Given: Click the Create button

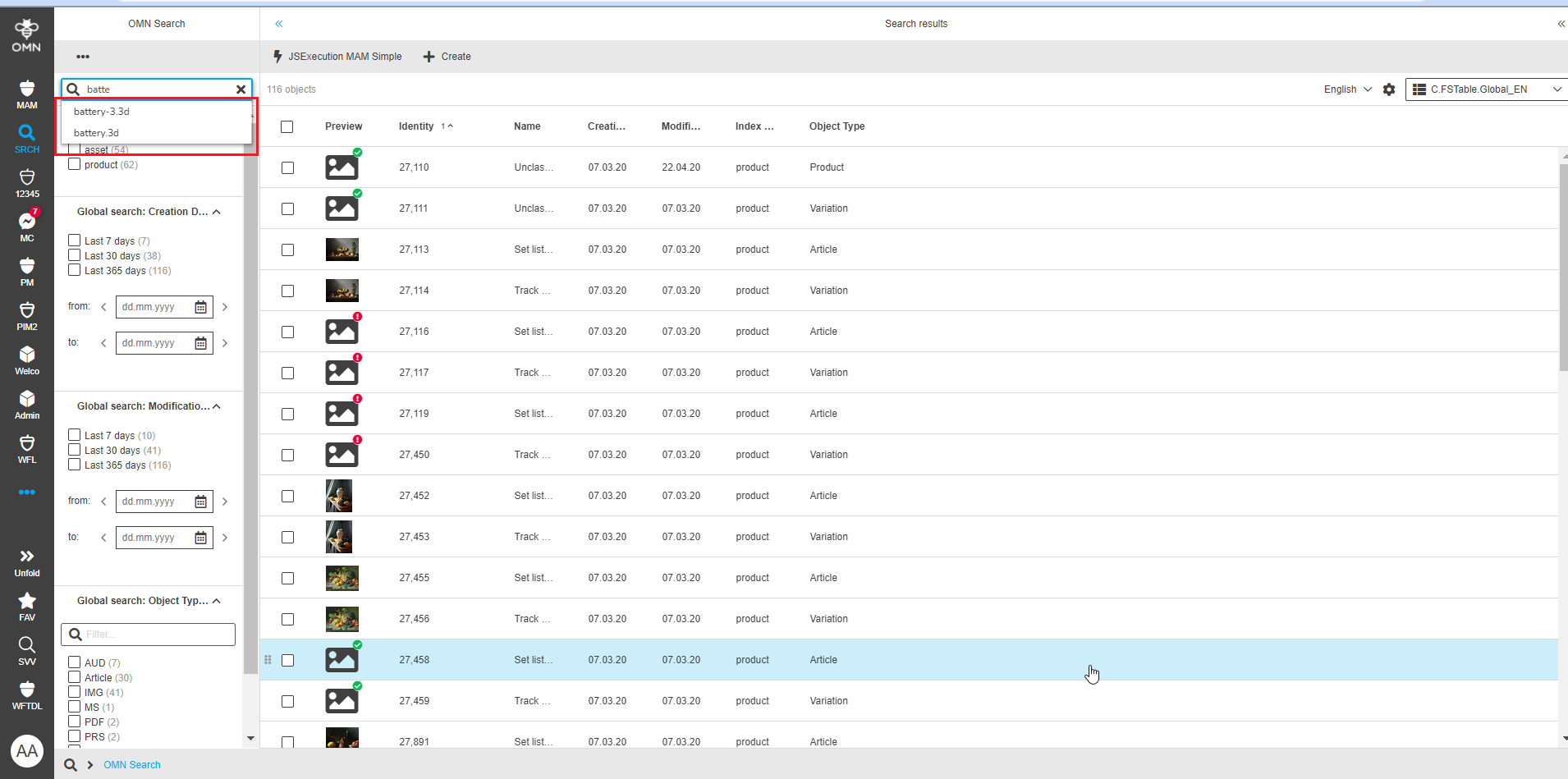Looking at the screenshot, I should click(x=446, y=56).
